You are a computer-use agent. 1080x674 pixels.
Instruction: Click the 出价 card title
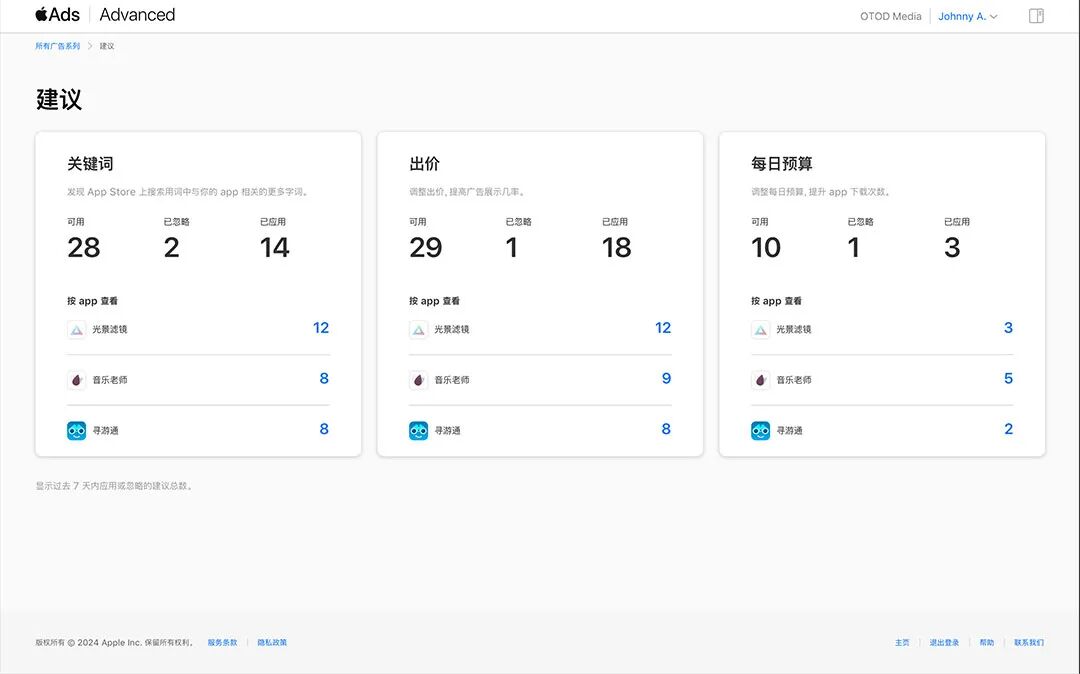click(424, 164)
